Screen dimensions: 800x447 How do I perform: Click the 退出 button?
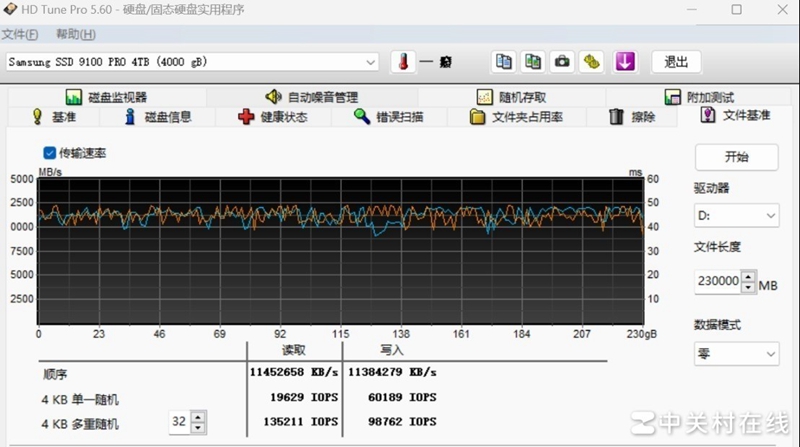click(676, 61)
